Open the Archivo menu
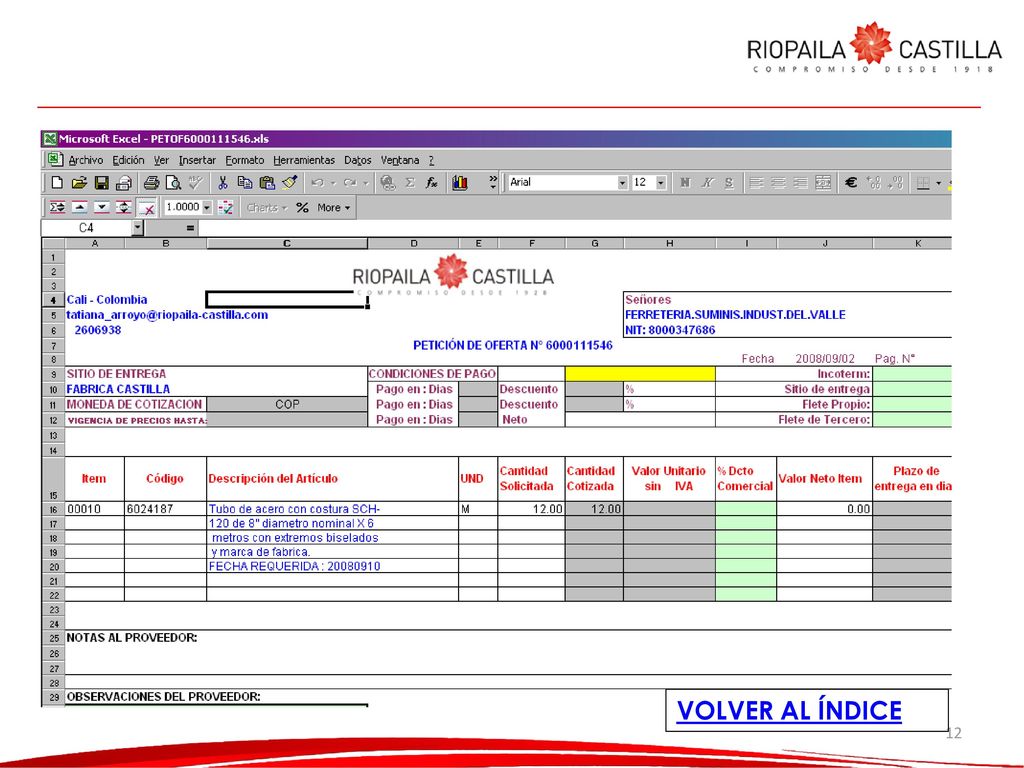This screenshot has height=768, width=1024. 86,160
